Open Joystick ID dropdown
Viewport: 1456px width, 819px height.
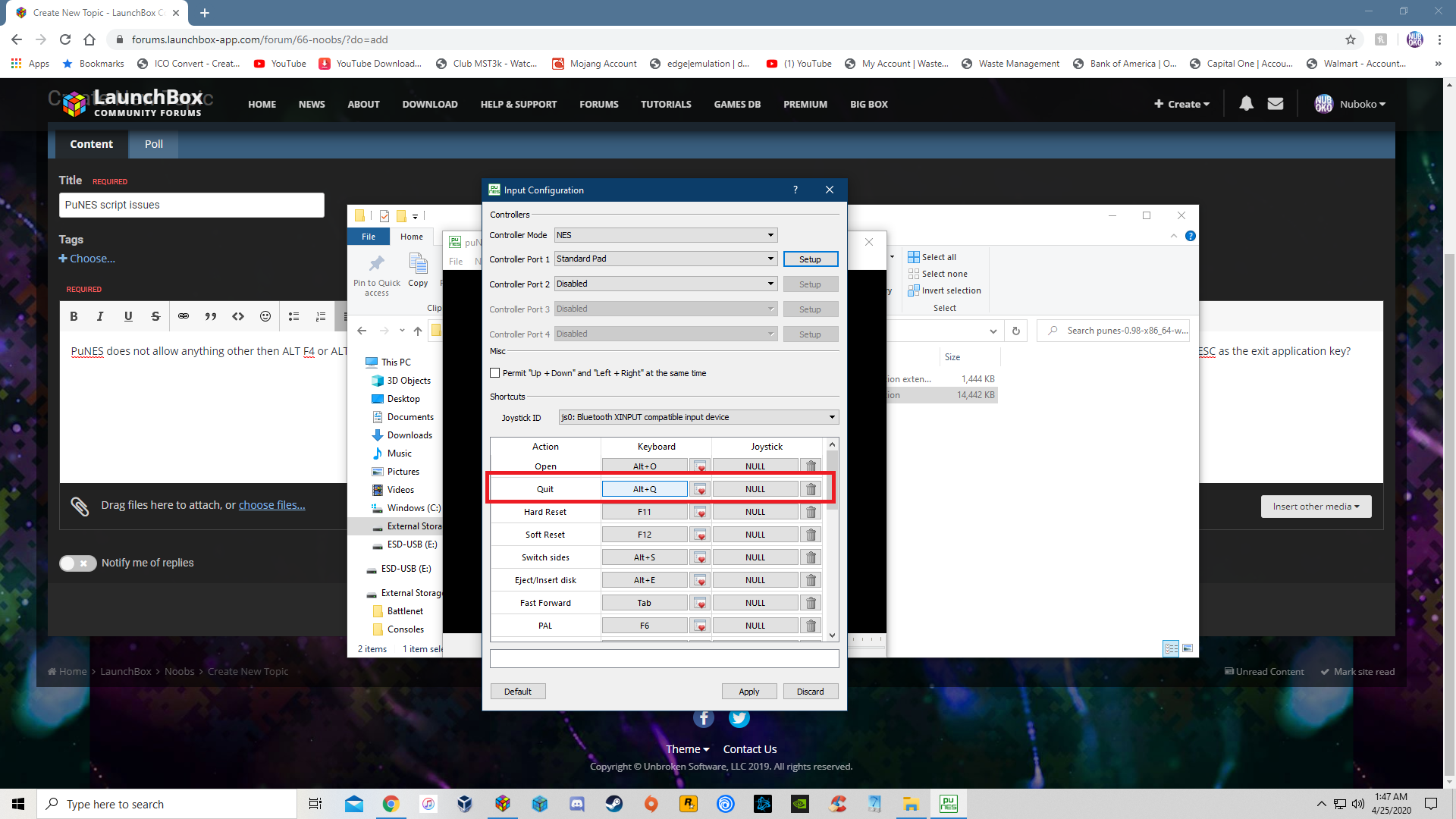(698, 417)
